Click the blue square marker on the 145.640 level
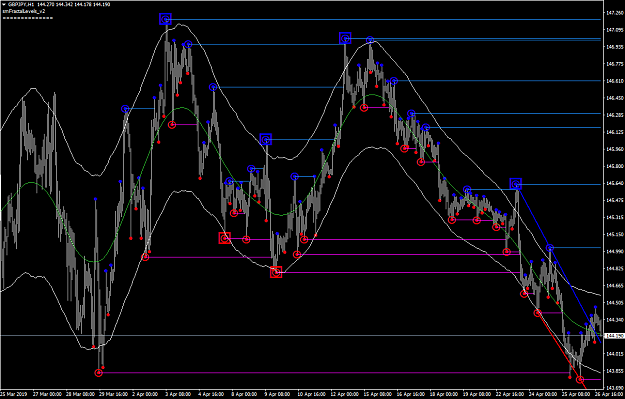625x399 pixels. click(516, 184)
